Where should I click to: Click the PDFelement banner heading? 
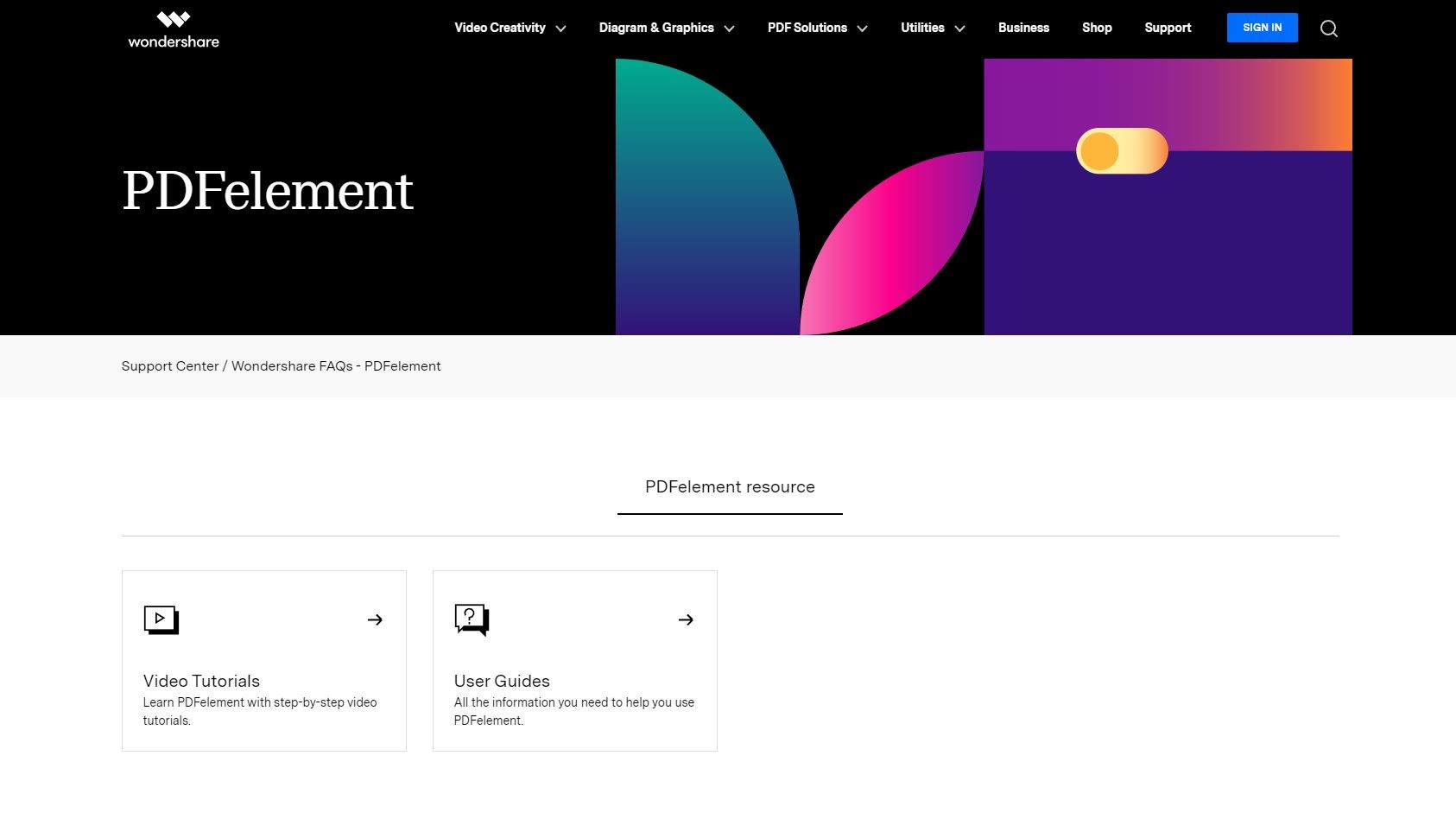(x=268, y=191)
